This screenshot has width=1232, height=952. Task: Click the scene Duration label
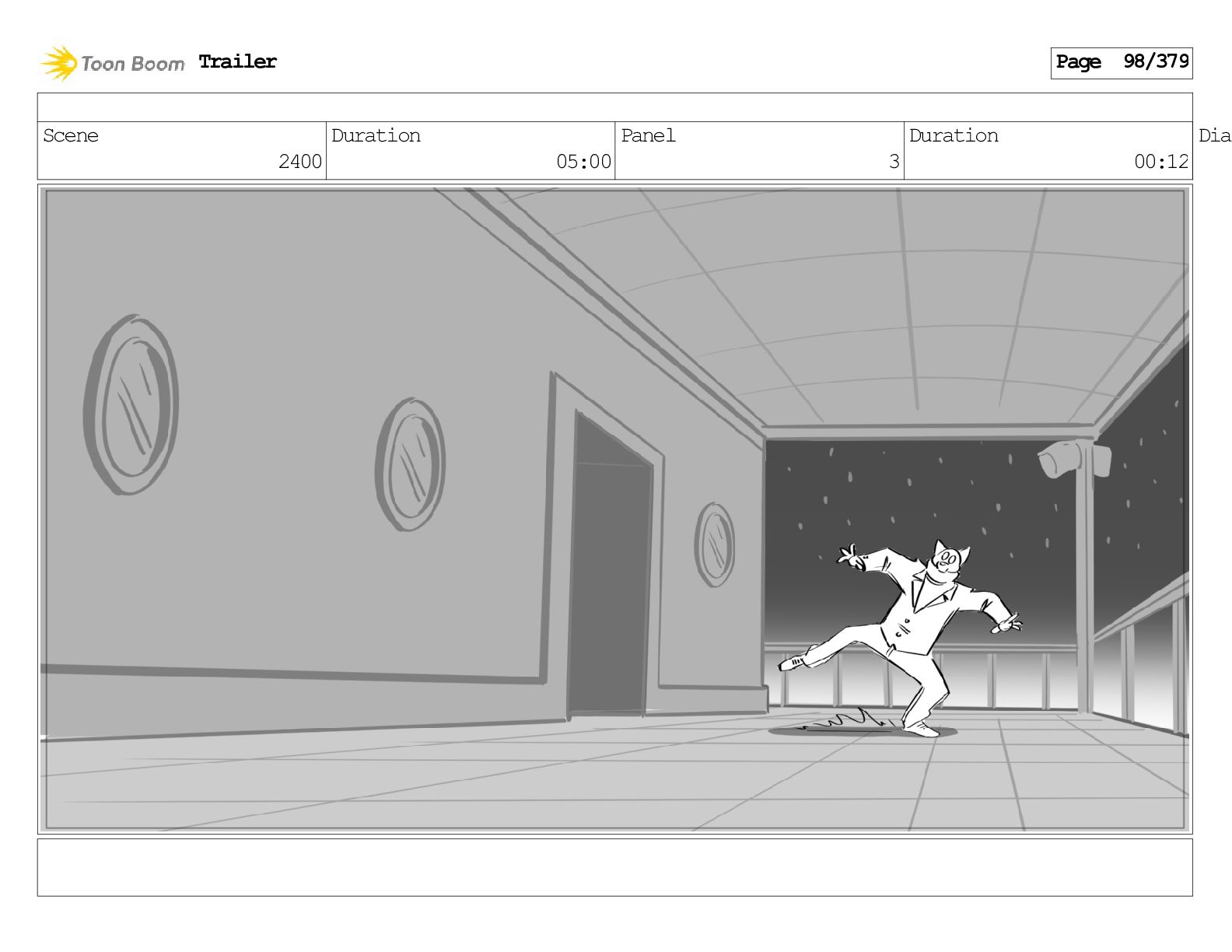[376, 135]
